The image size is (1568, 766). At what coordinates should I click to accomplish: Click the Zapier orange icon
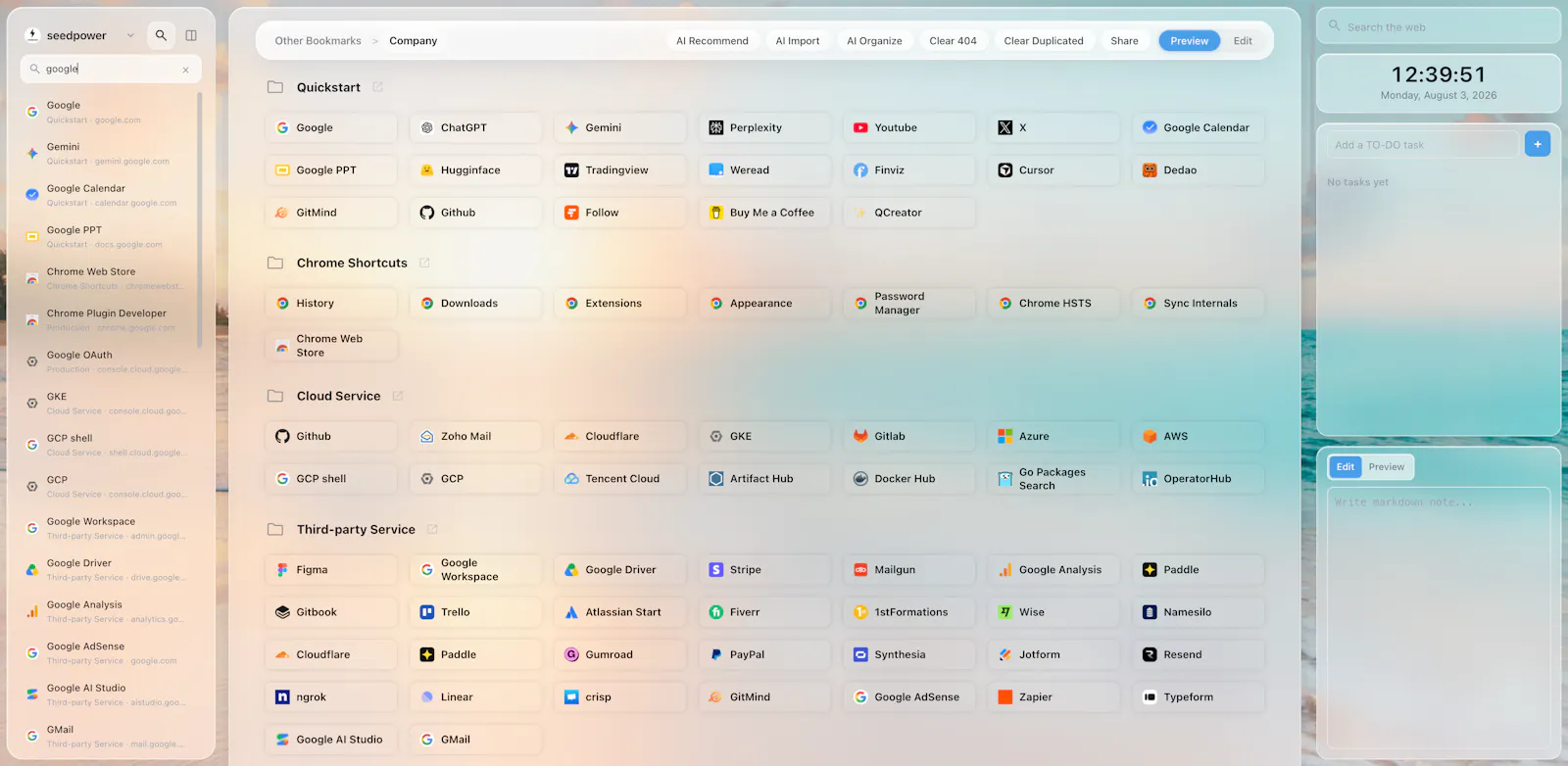pyautogui.click(x=1005, y=697)
